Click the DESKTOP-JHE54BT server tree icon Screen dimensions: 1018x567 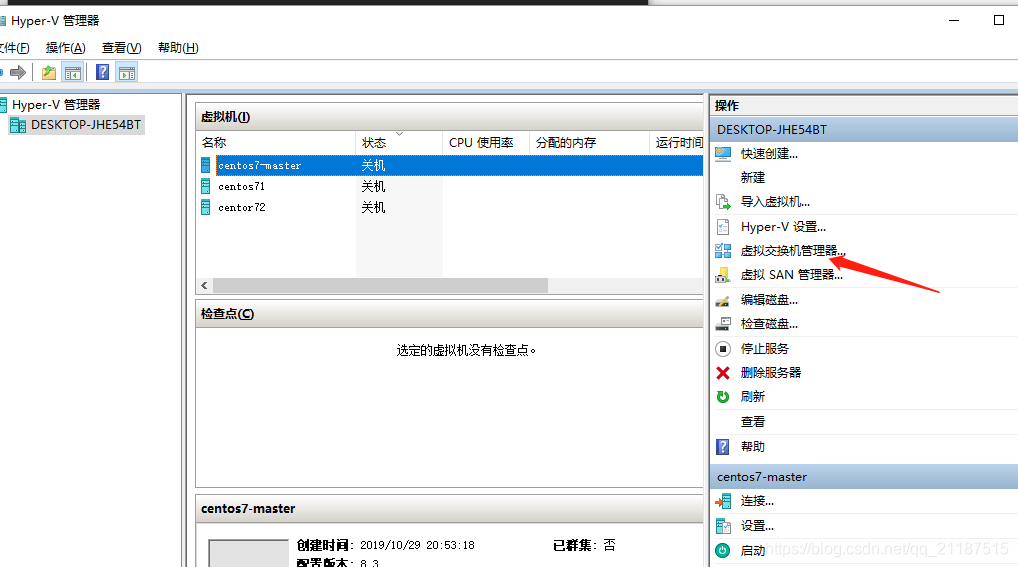pyautogui.click(x=18, y=125)
